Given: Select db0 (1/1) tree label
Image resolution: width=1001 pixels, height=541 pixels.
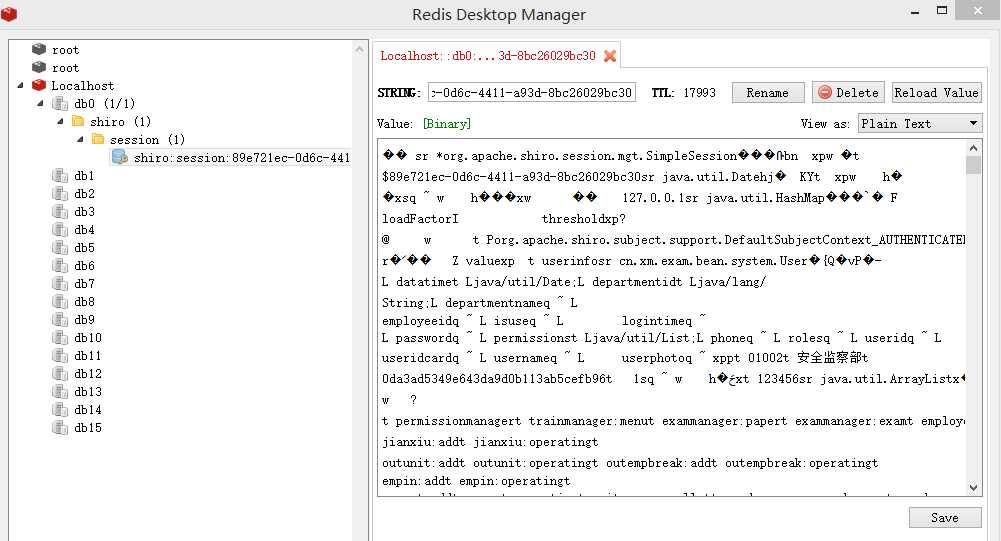Looking at the screenshot, I should 105,103.
